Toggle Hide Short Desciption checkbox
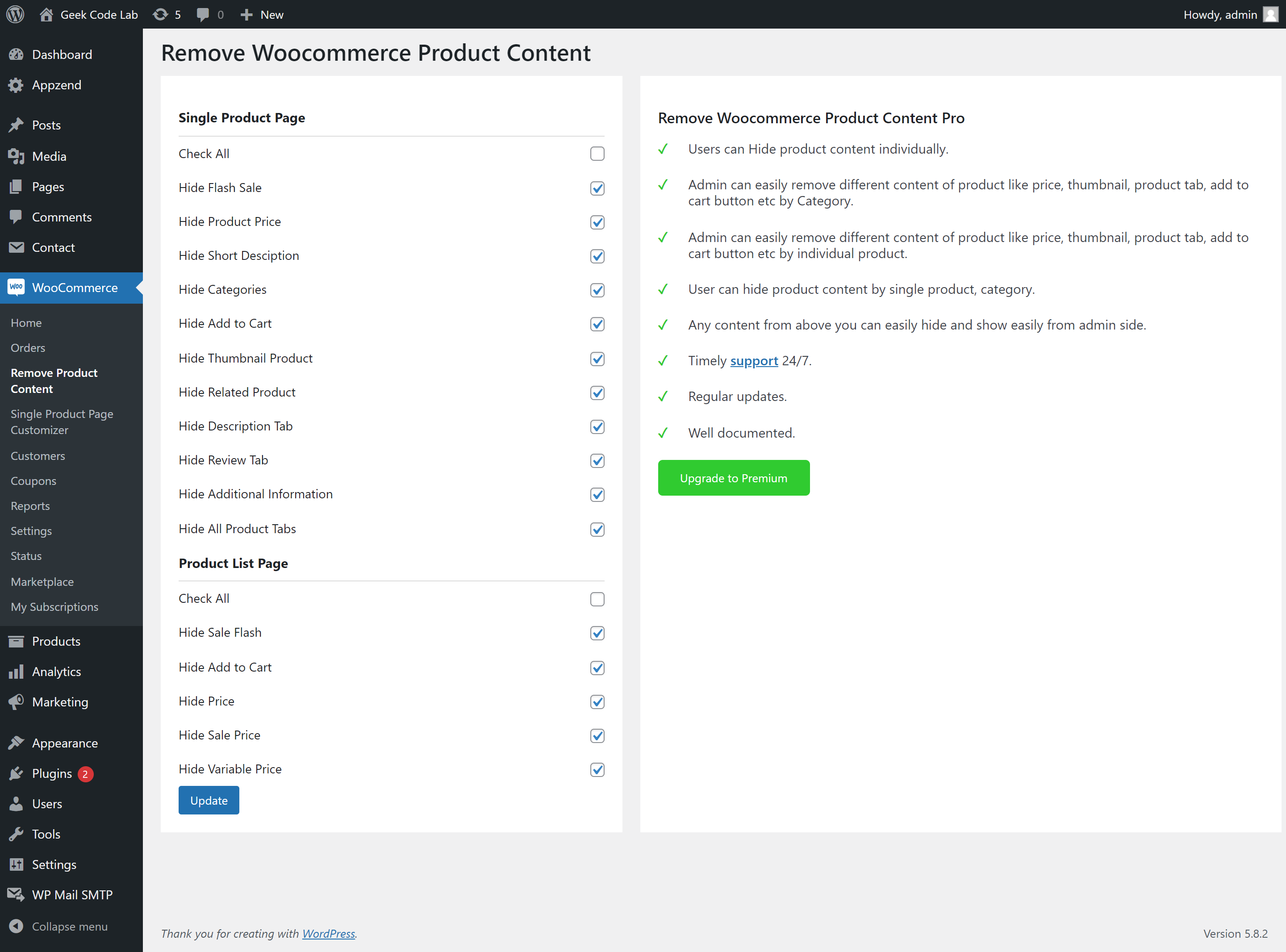Viewport: 1286px width, 952px height. 597,256
